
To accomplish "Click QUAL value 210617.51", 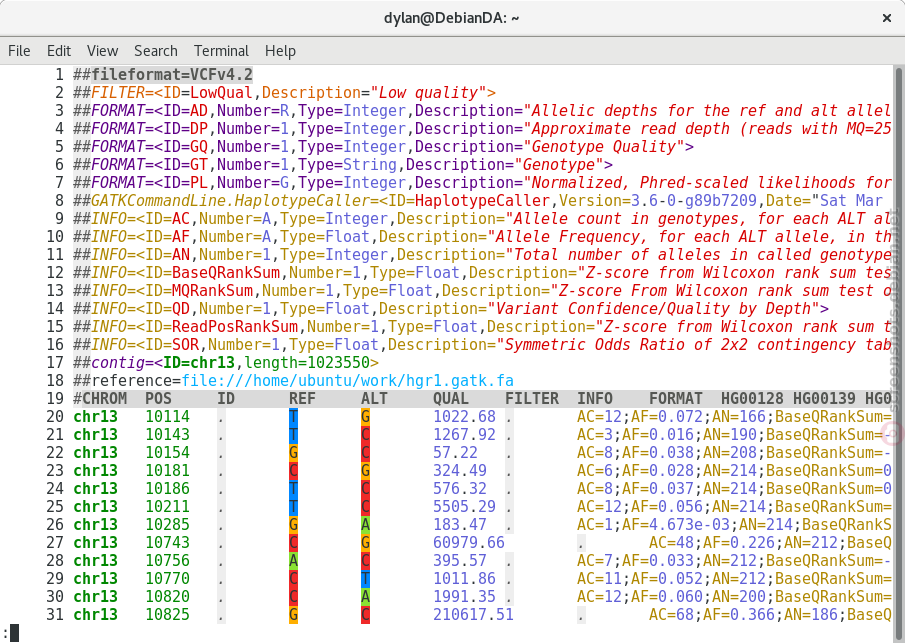I will (x=473, y=614).
